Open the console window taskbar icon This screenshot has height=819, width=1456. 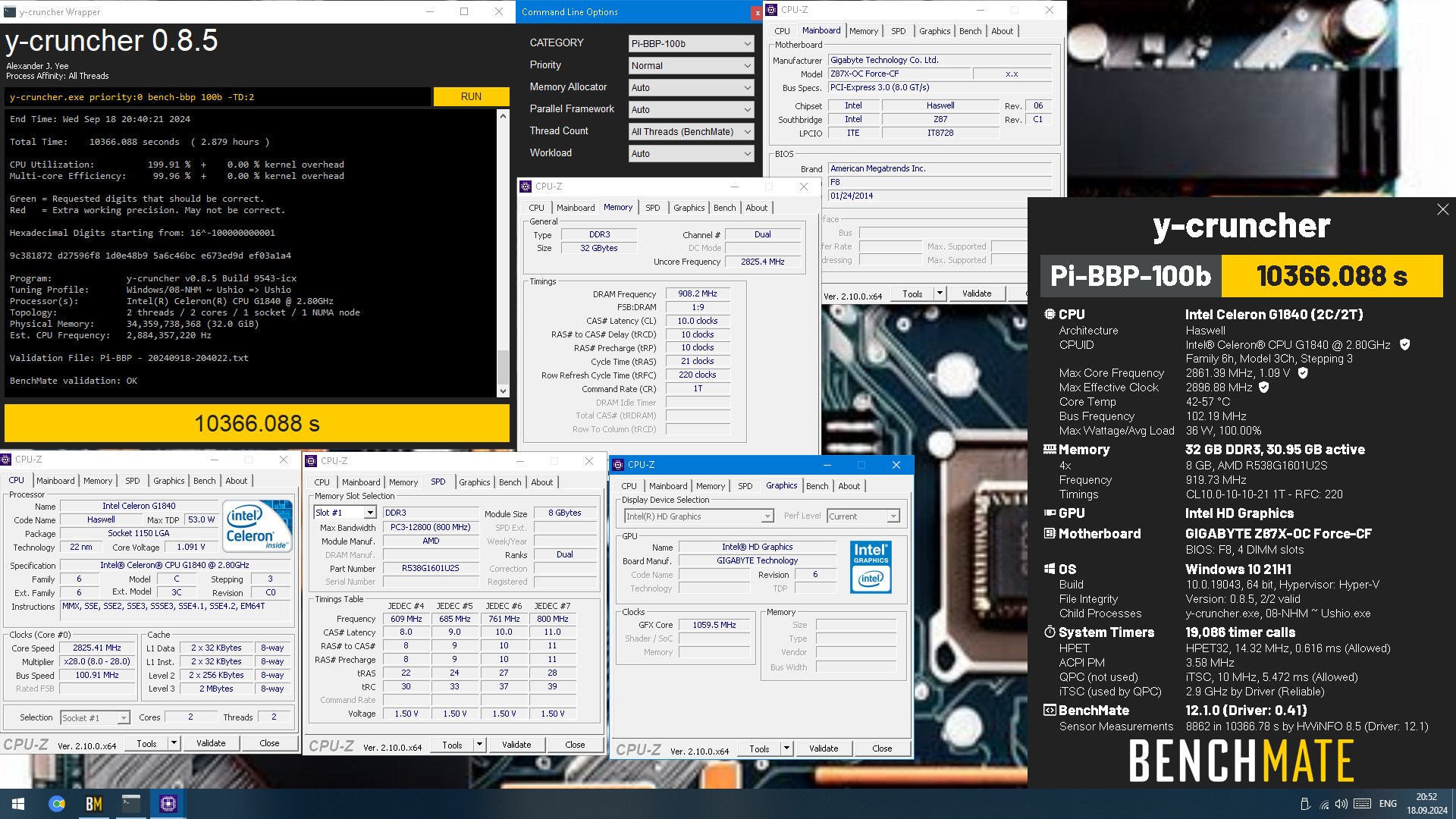click(x=131, y=804)
